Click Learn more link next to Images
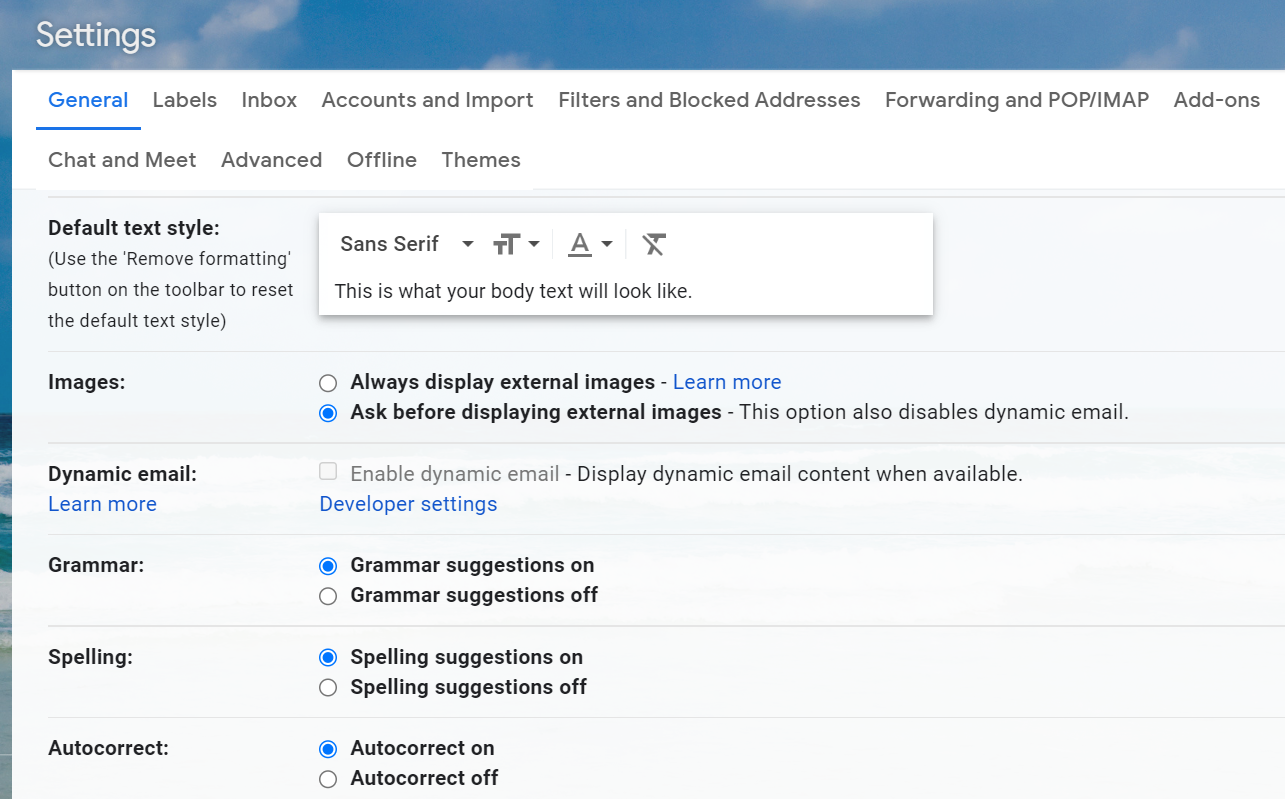The image size is (1285, 799). tap(727, 382)
